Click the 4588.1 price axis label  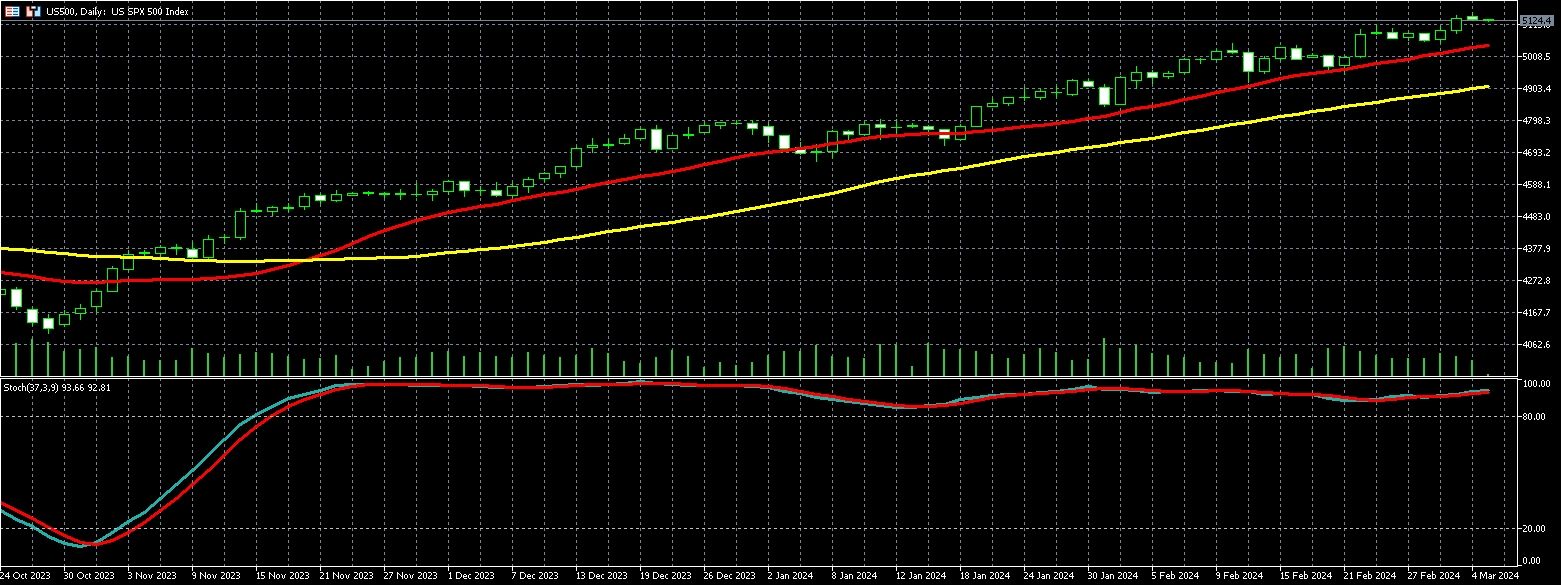pos(1535,185)
